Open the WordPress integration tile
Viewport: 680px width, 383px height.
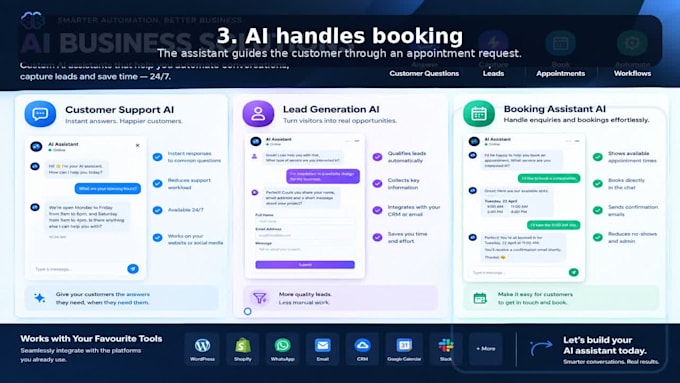[203, 349]
